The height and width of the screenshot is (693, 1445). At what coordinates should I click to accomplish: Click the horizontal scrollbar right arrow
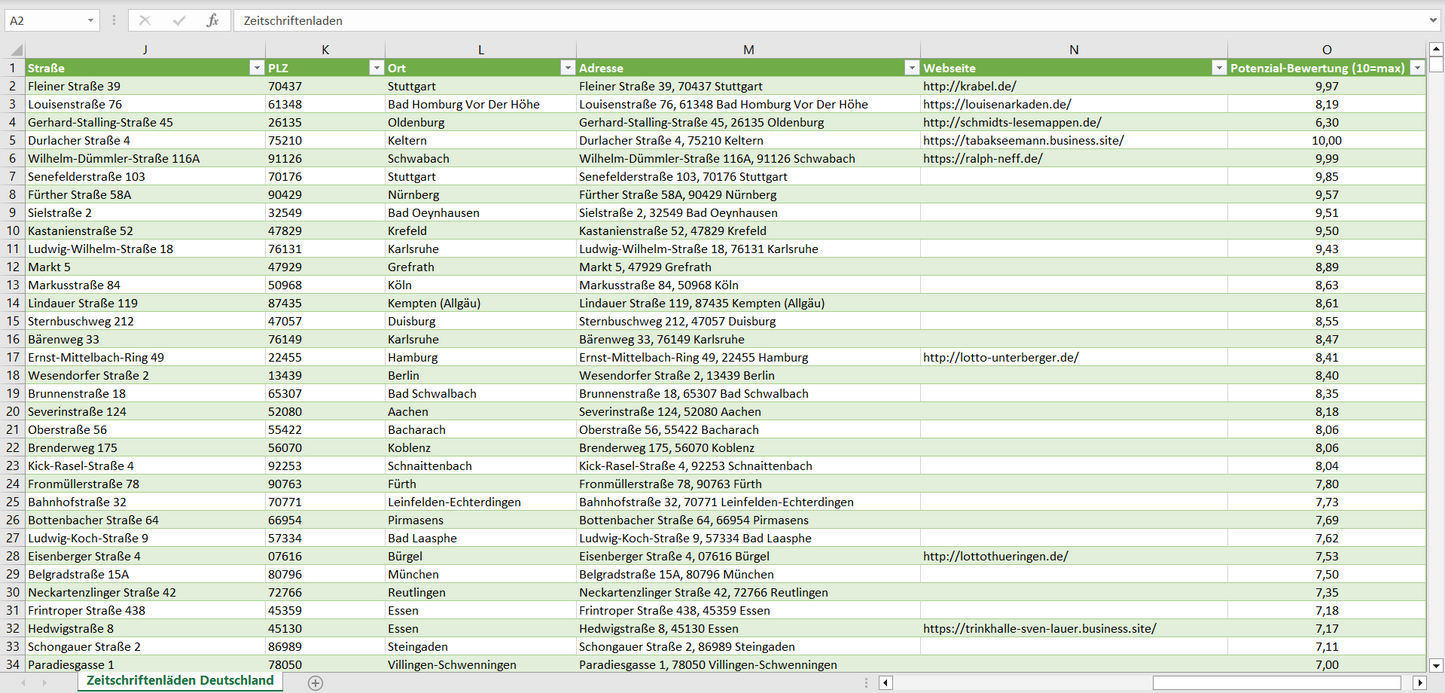[x=1419, y=682]
